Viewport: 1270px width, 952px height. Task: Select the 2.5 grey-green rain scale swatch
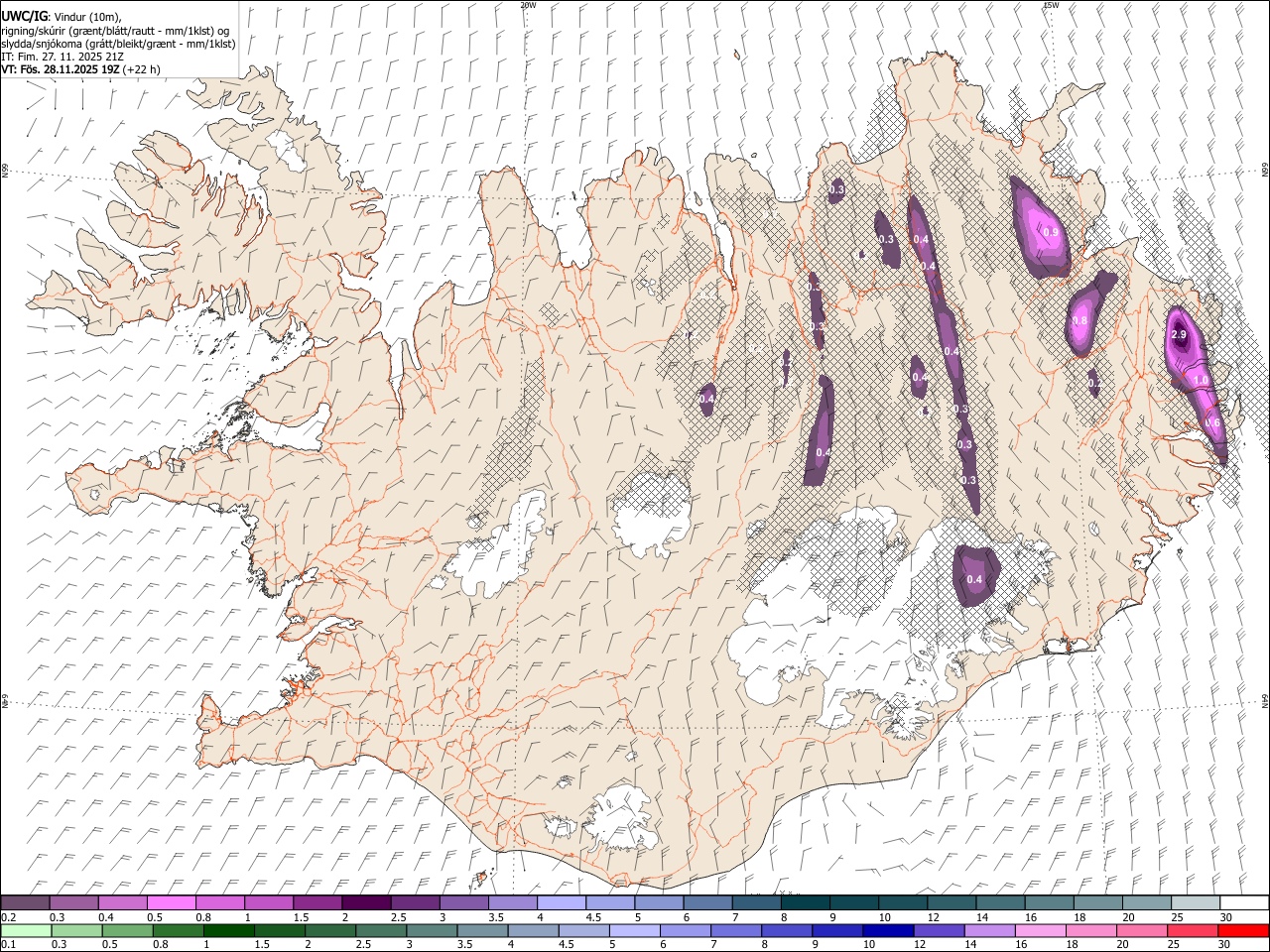[382, 930]
